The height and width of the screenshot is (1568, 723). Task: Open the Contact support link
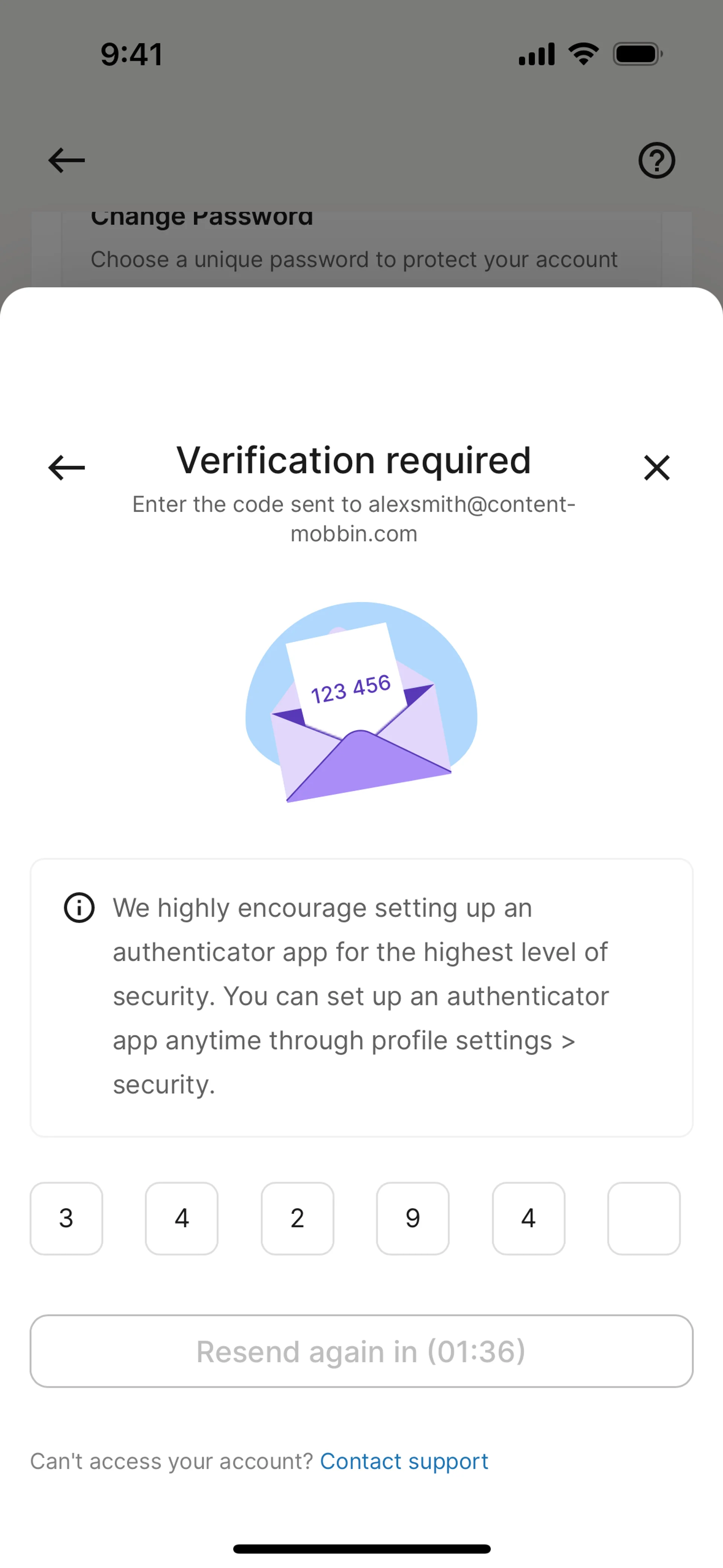pos(404,1461)
